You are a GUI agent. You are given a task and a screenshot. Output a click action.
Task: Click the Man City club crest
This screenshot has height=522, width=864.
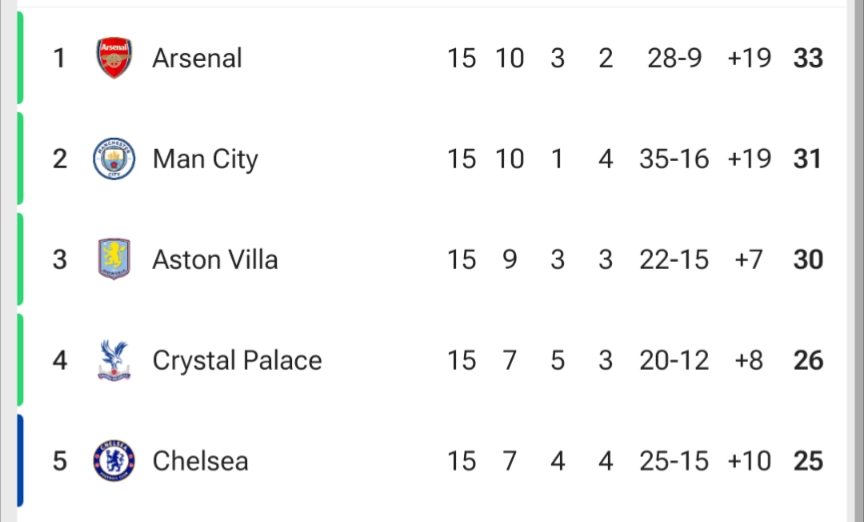click(x=114, y=159)
